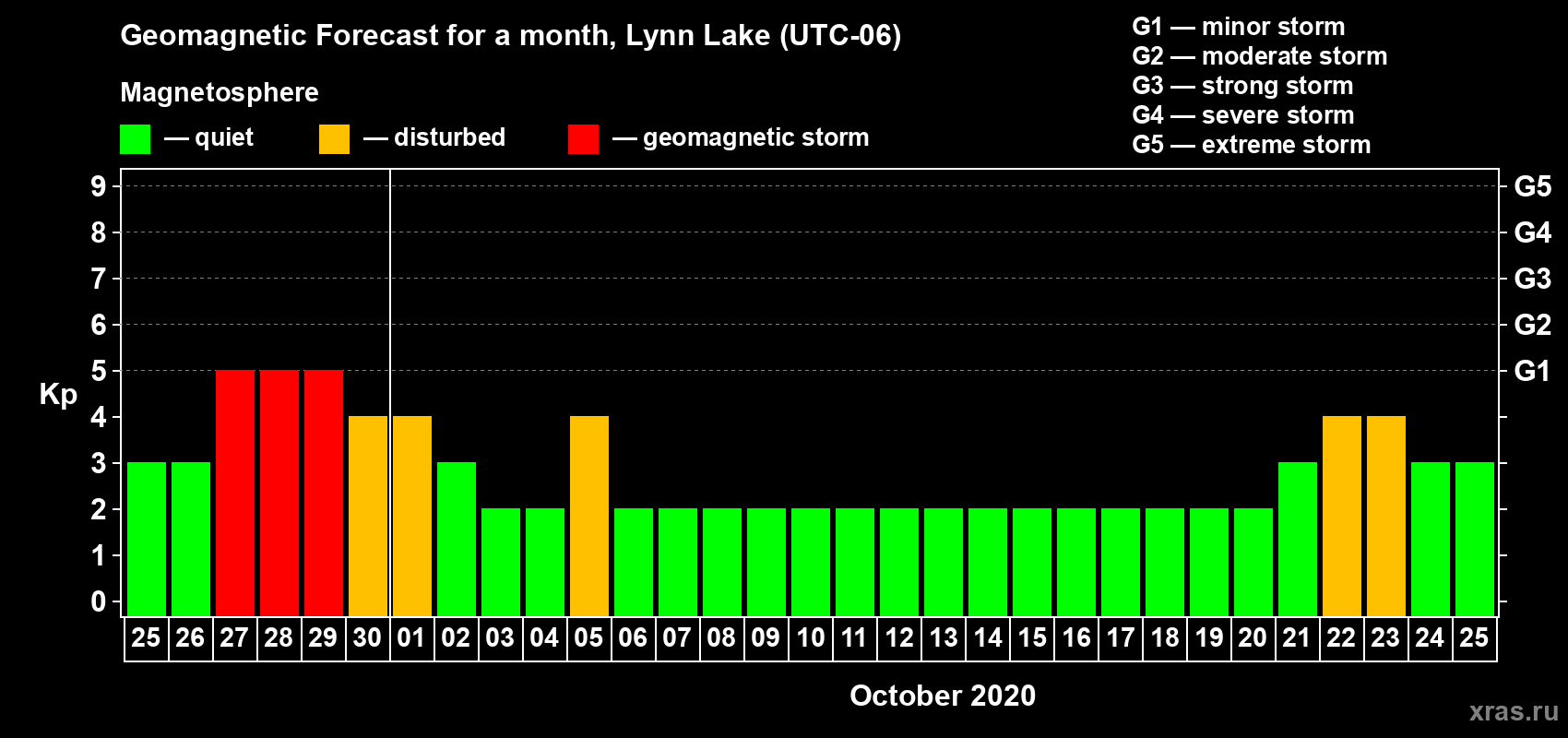1568x738 pixels.
Task: Click the Kp axis title
Action: [x=58, y=395]
